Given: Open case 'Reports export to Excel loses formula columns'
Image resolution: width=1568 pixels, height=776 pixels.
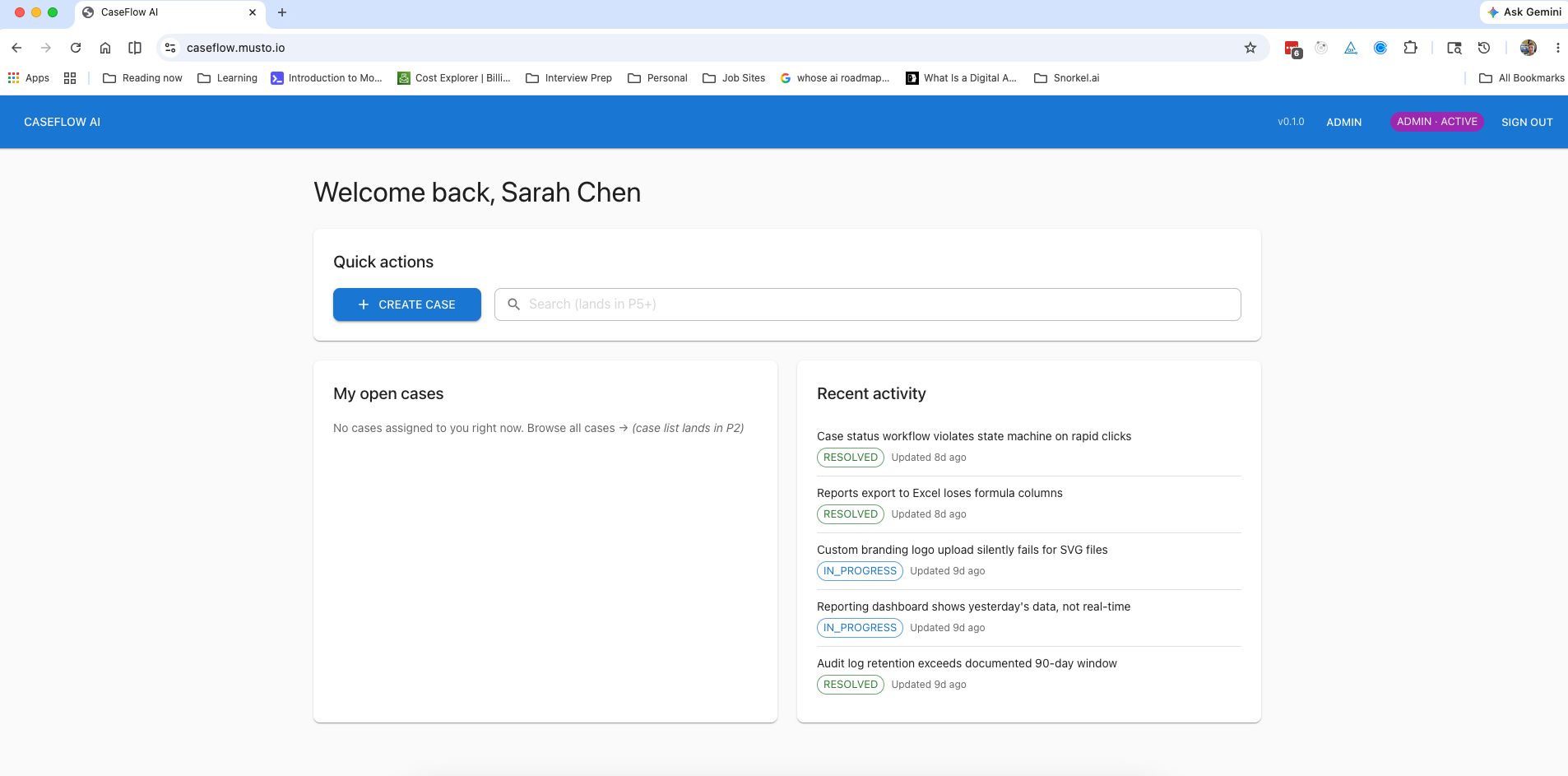Looking at the screenshot, I should [x=939, y=493].
